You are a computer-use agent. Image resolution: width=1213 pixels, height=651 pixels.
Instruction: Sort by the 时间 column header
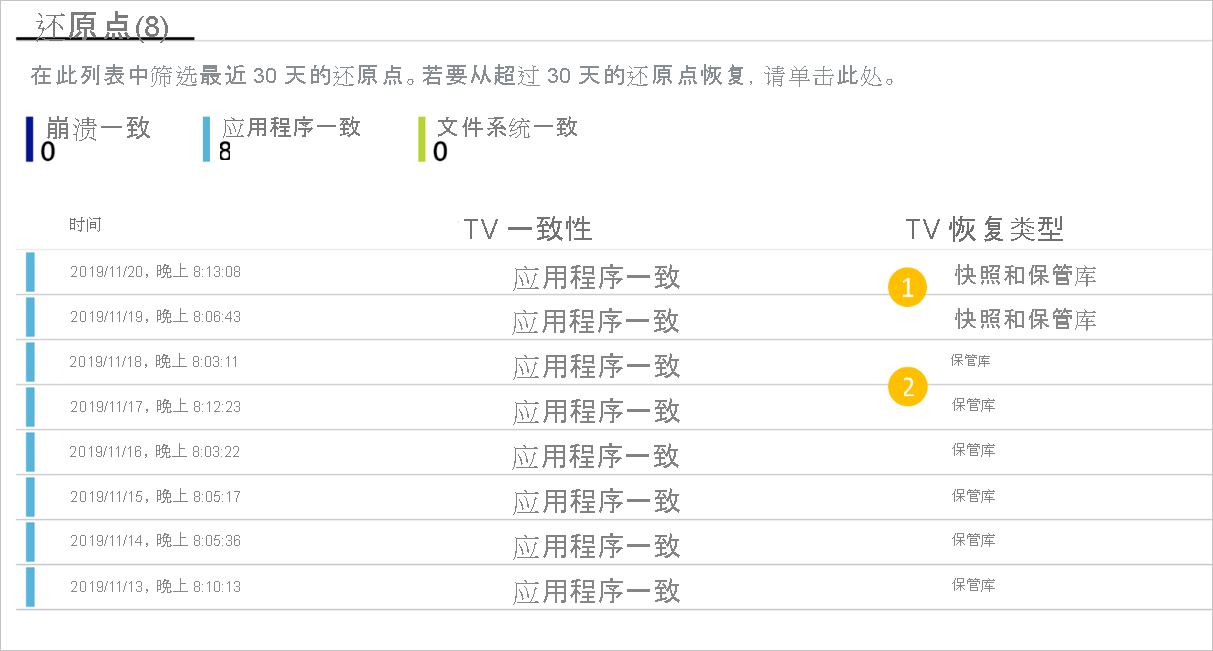coord(85,224)
